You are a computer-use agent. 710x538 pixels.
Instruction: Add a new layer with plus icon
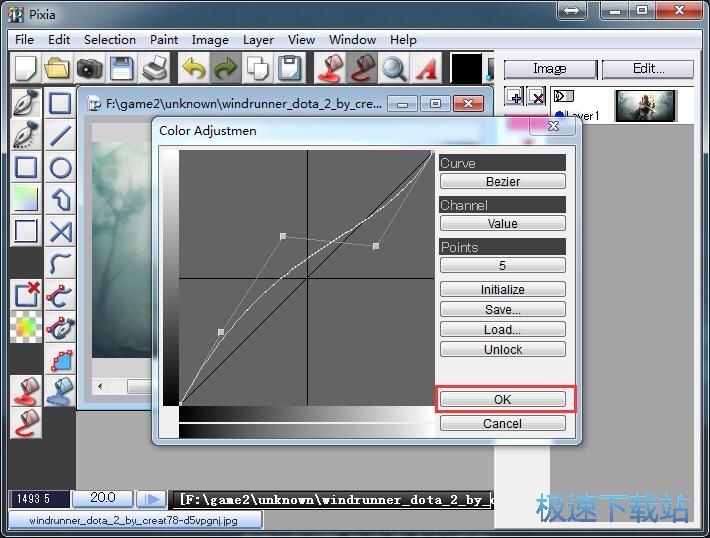514,97
